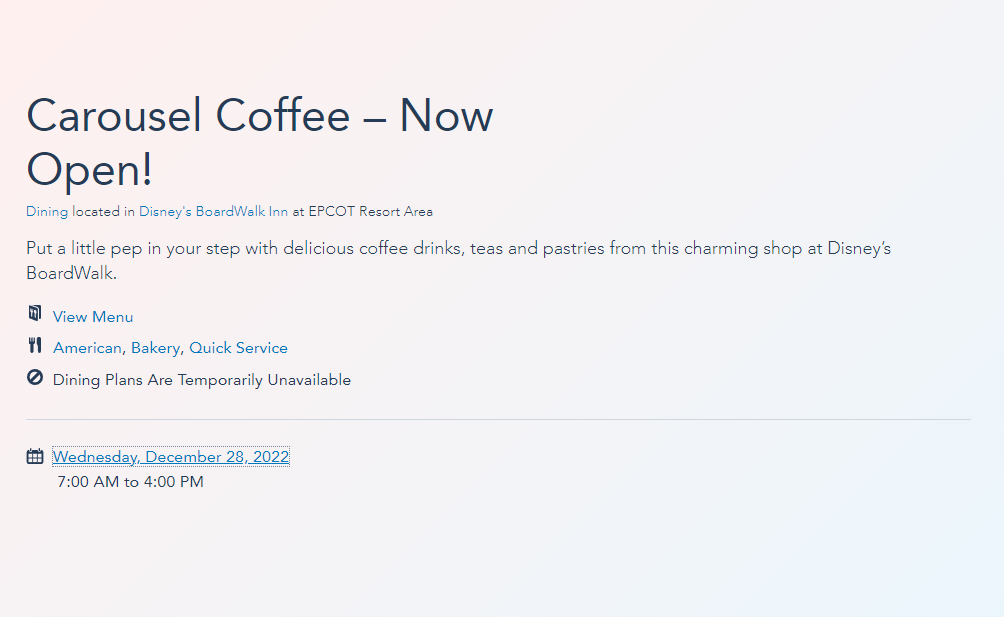1004x617 pixels.
Task: Click the menu book icon beside View Menu
Action: tap(35, 314)
